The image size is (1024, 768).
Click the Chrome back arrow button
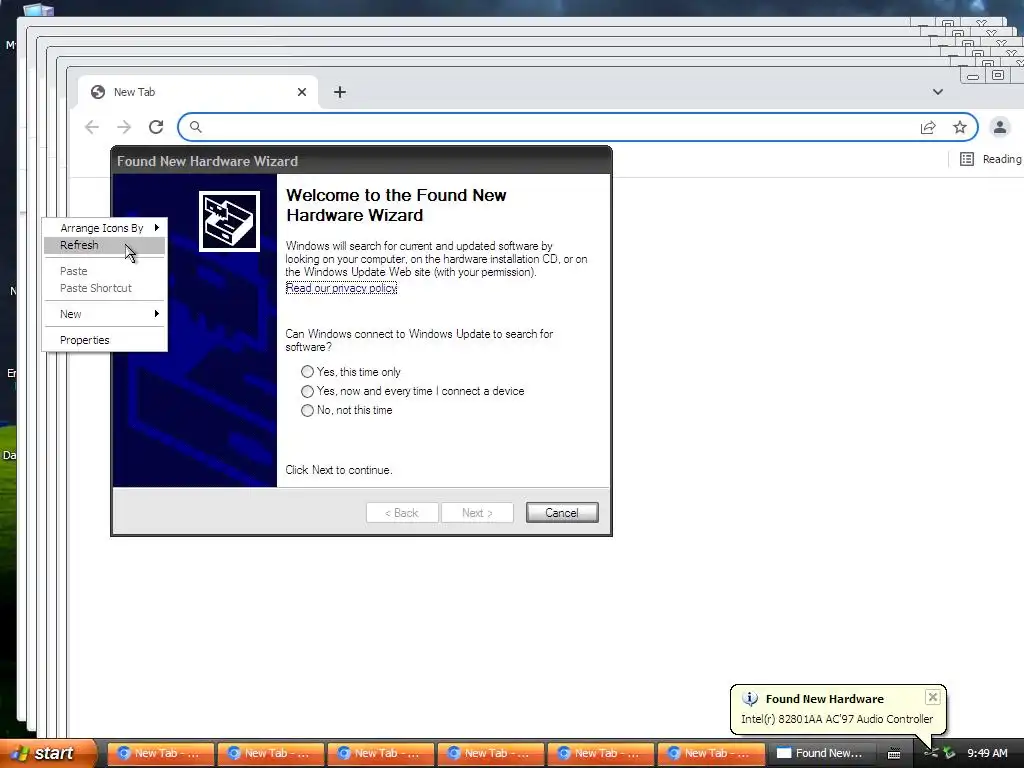[x=92, y=127]
